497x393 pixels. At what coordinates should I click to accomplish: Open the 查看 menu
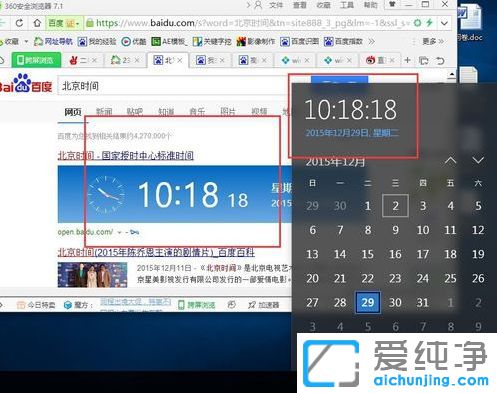[299, 5]
